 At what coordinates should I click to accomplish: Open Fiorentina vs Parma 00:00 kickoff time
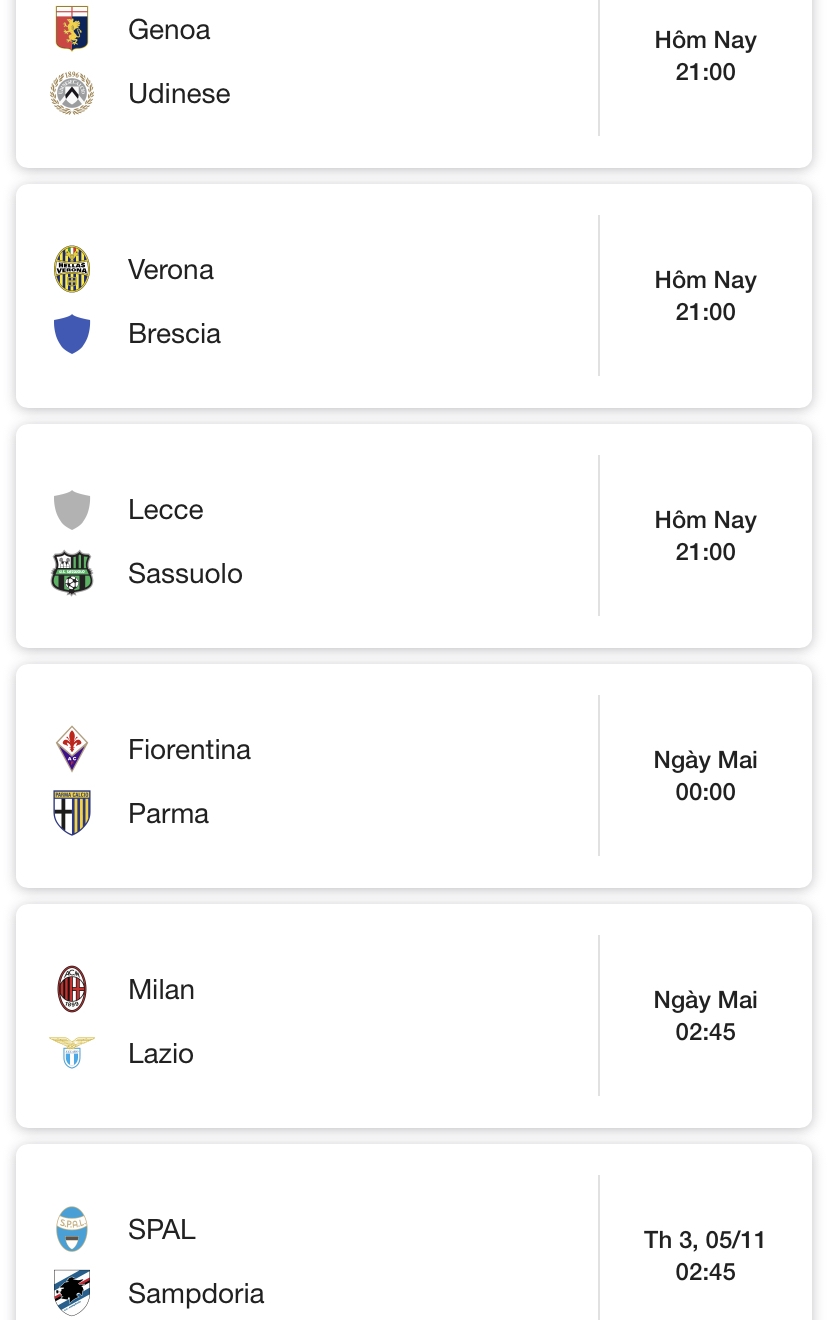click(x=705, y=791)
